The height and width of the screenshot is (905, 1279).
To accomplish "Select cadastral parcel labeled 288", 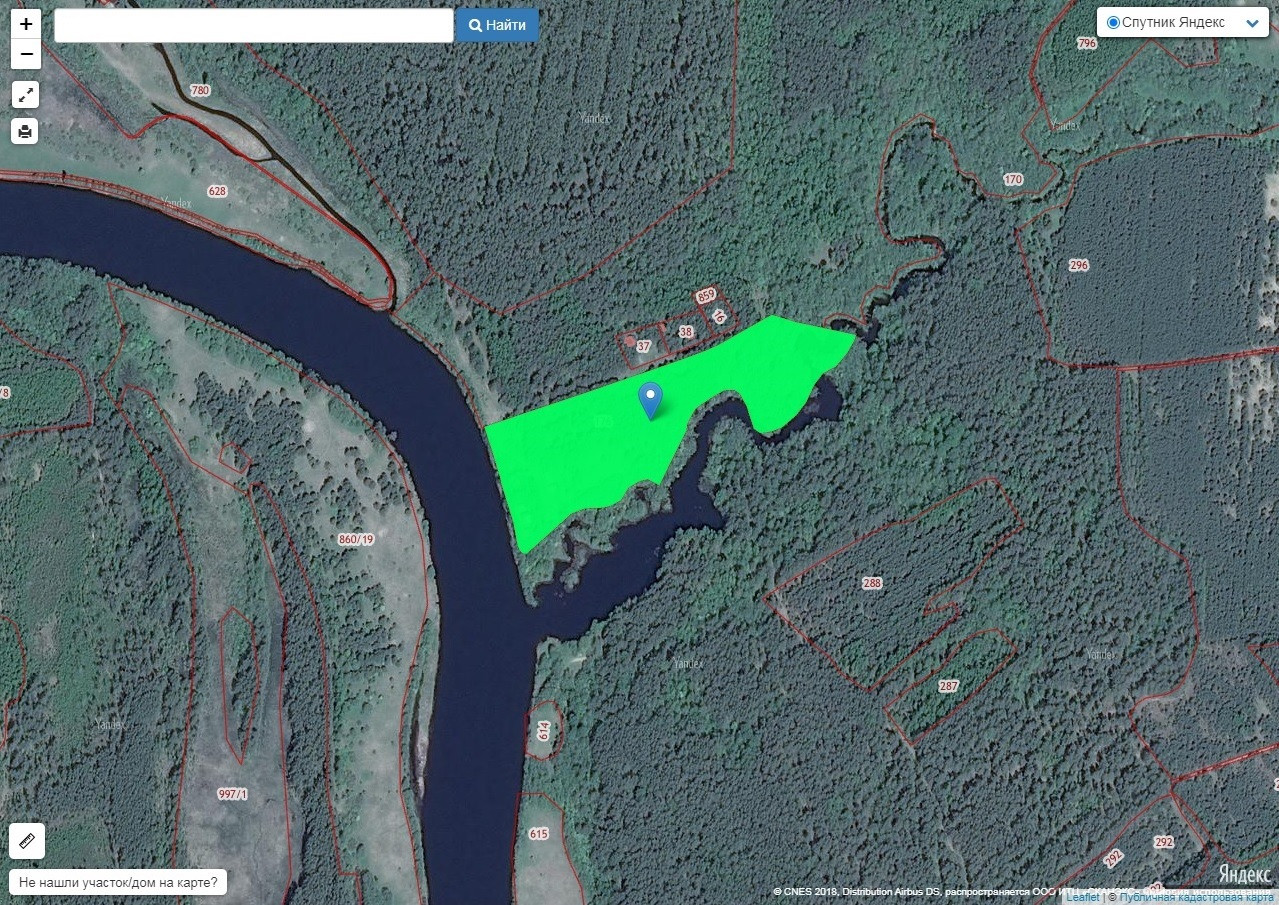I will (872, 583).
